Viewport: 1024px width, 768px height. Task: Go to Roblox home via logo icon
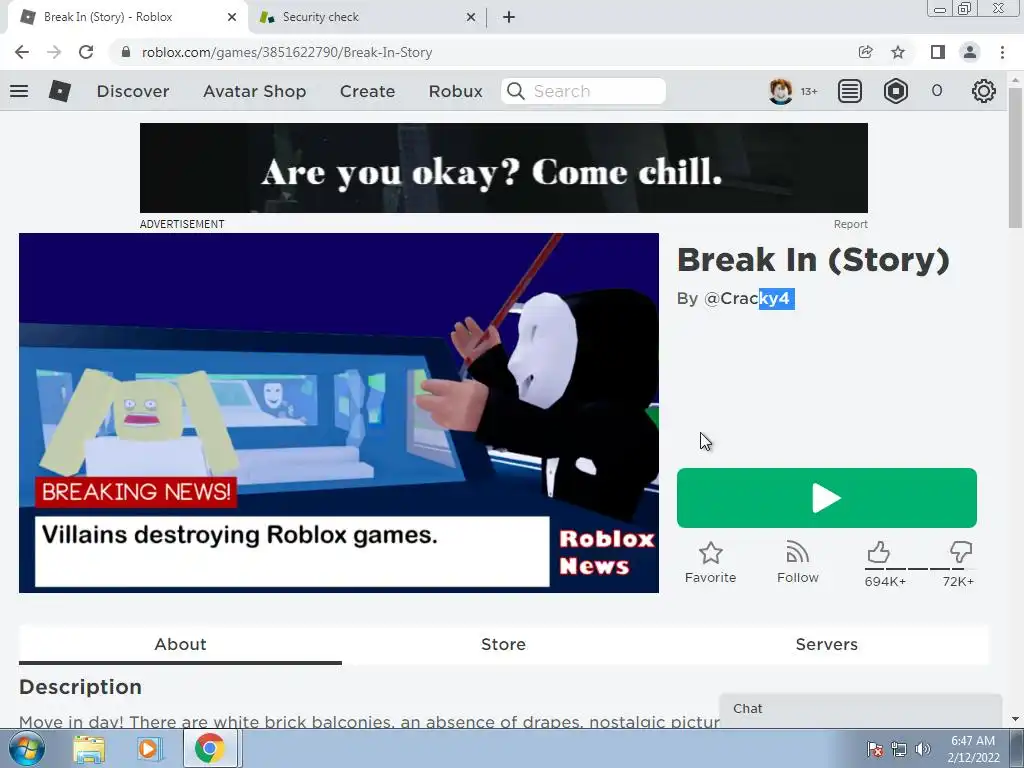[59, 91]
